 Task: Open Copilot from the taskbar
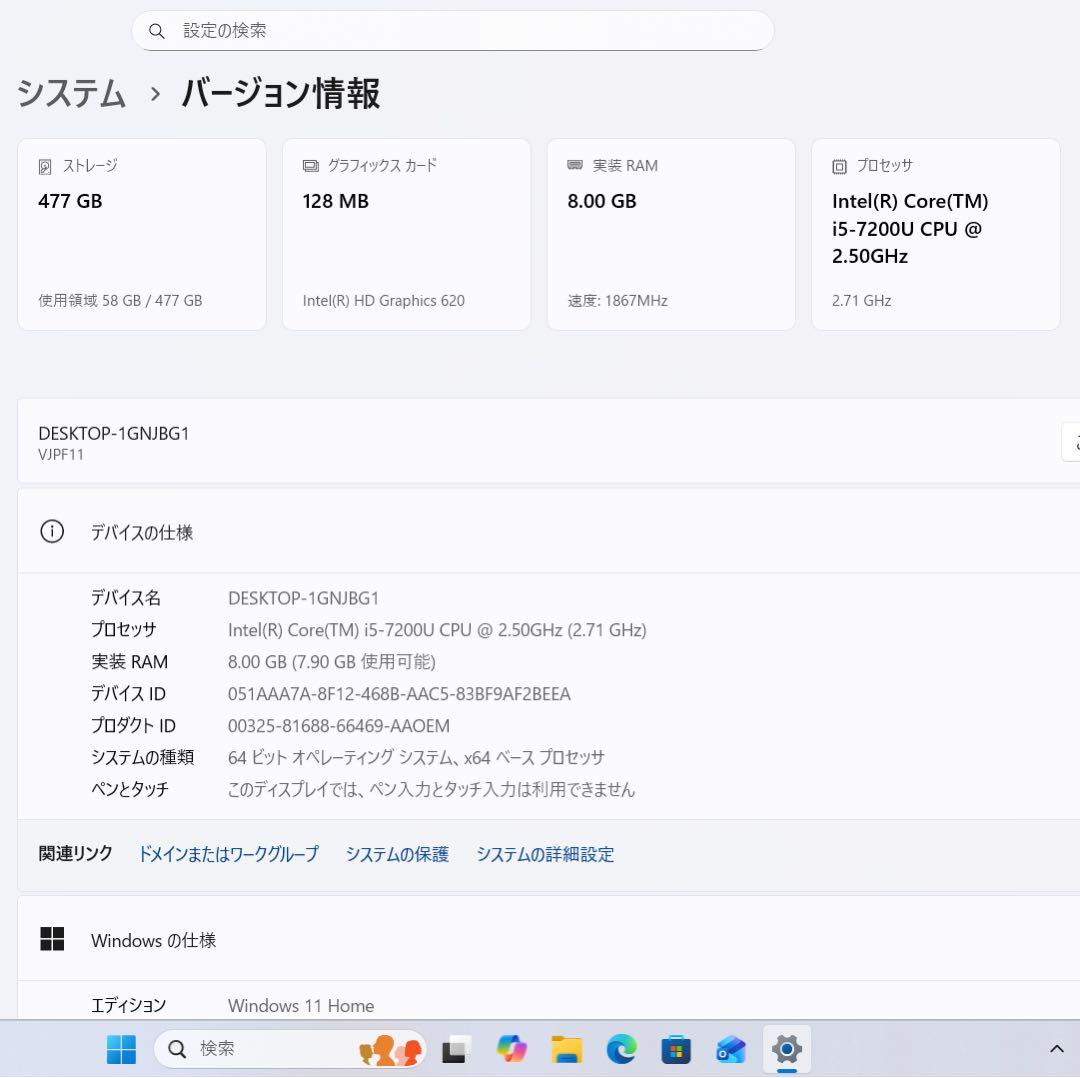pos(511,1049)
